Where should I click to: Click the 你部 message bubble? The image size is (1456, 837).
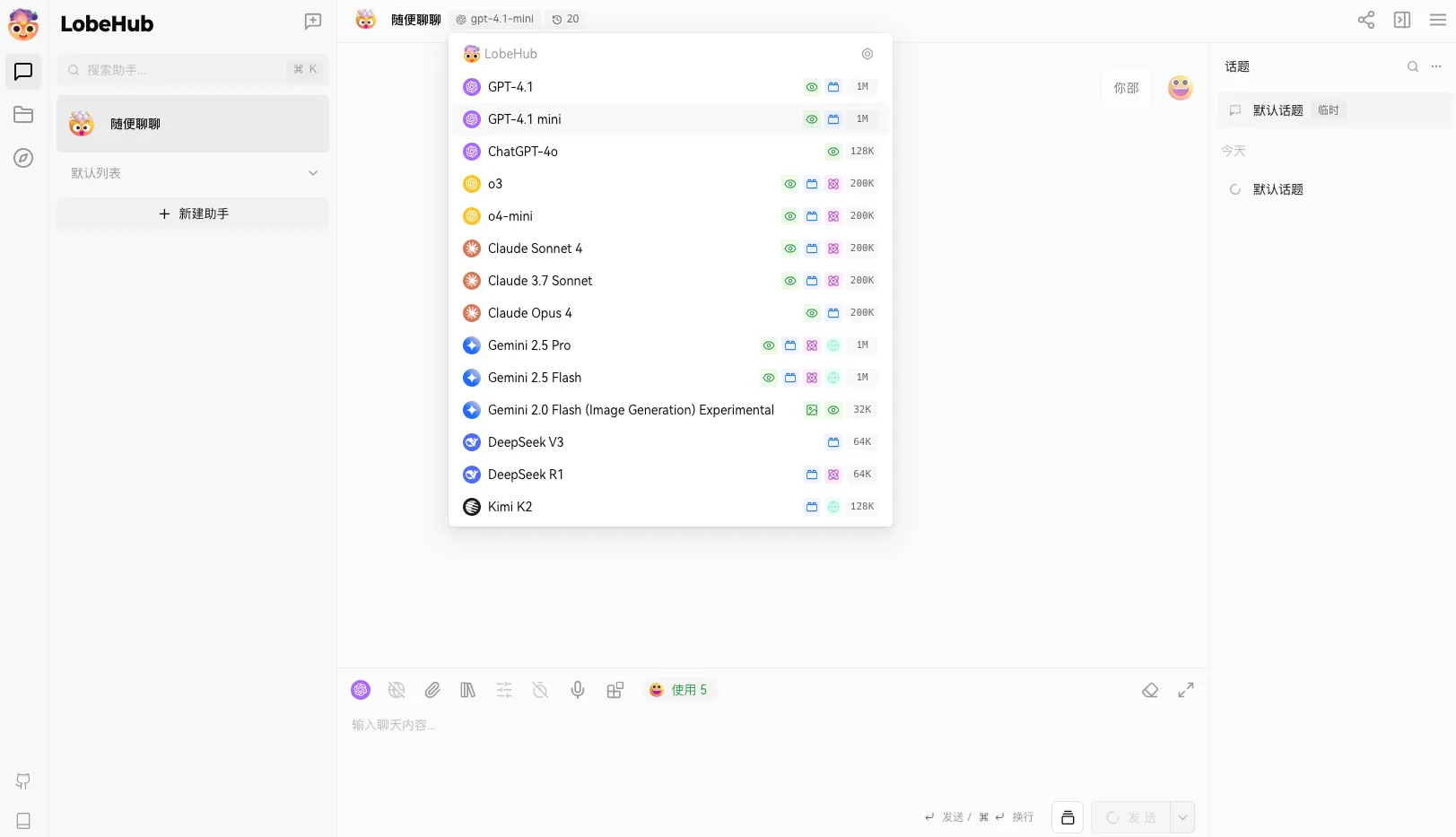[x=1126, y=88]
